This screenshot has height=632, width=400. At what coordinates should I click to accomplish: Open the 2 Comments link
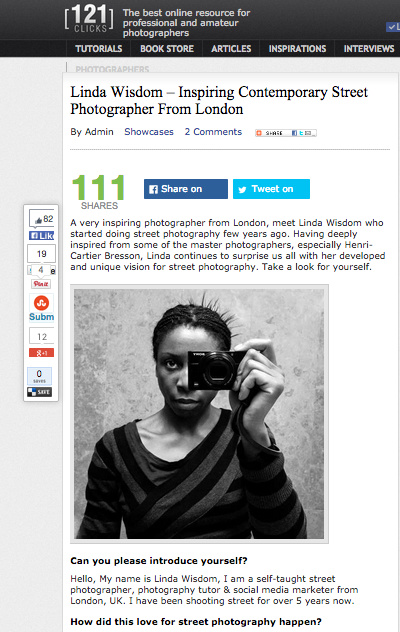pos(213,132)
